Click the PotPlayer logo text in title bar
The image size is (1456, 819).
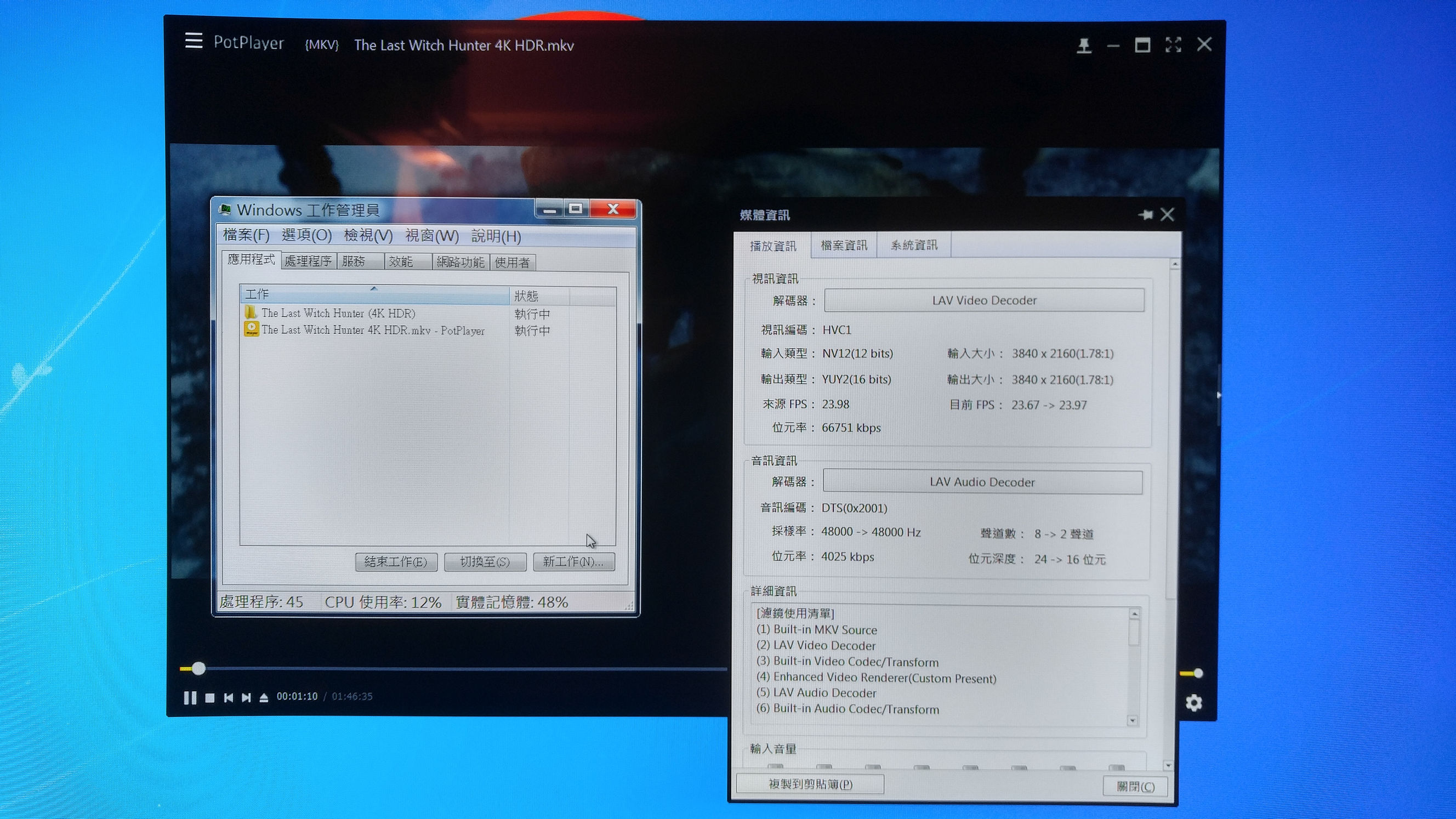(x=249, y=43)
